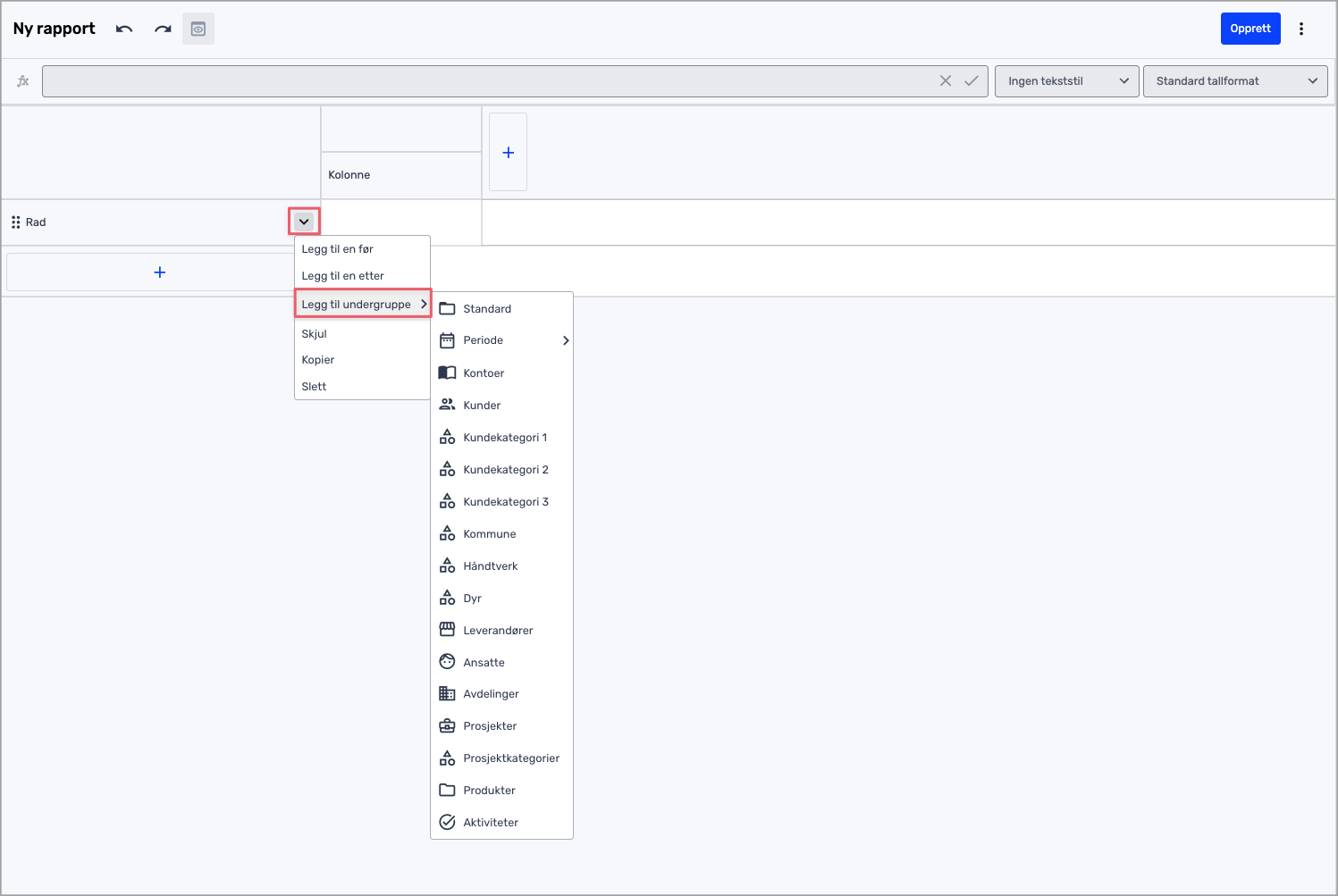Add a new row with plus button
Screen dimensions: 1338x896
tap(160, 272)
